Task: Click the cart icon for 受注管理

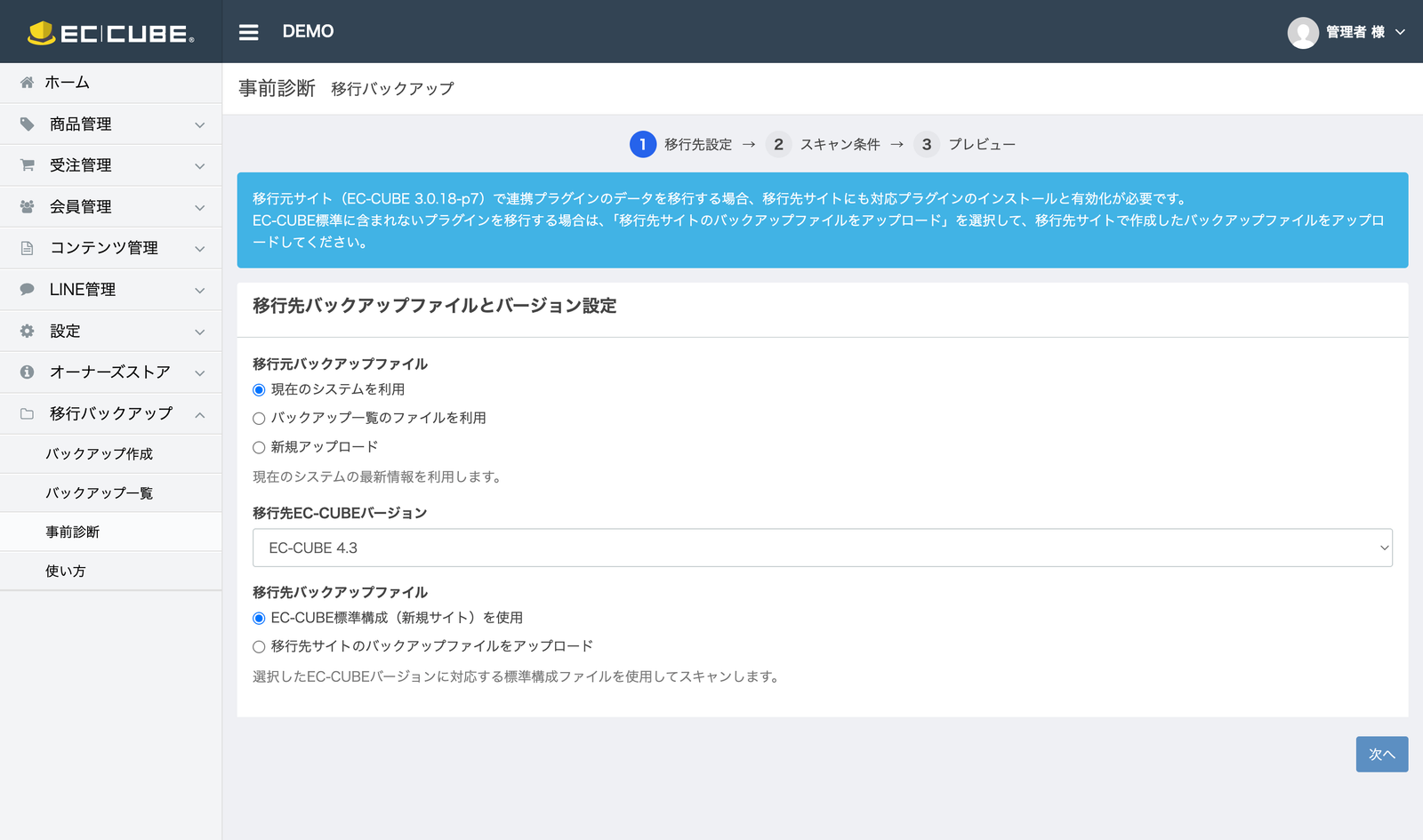Action: (x=28, y=165)
